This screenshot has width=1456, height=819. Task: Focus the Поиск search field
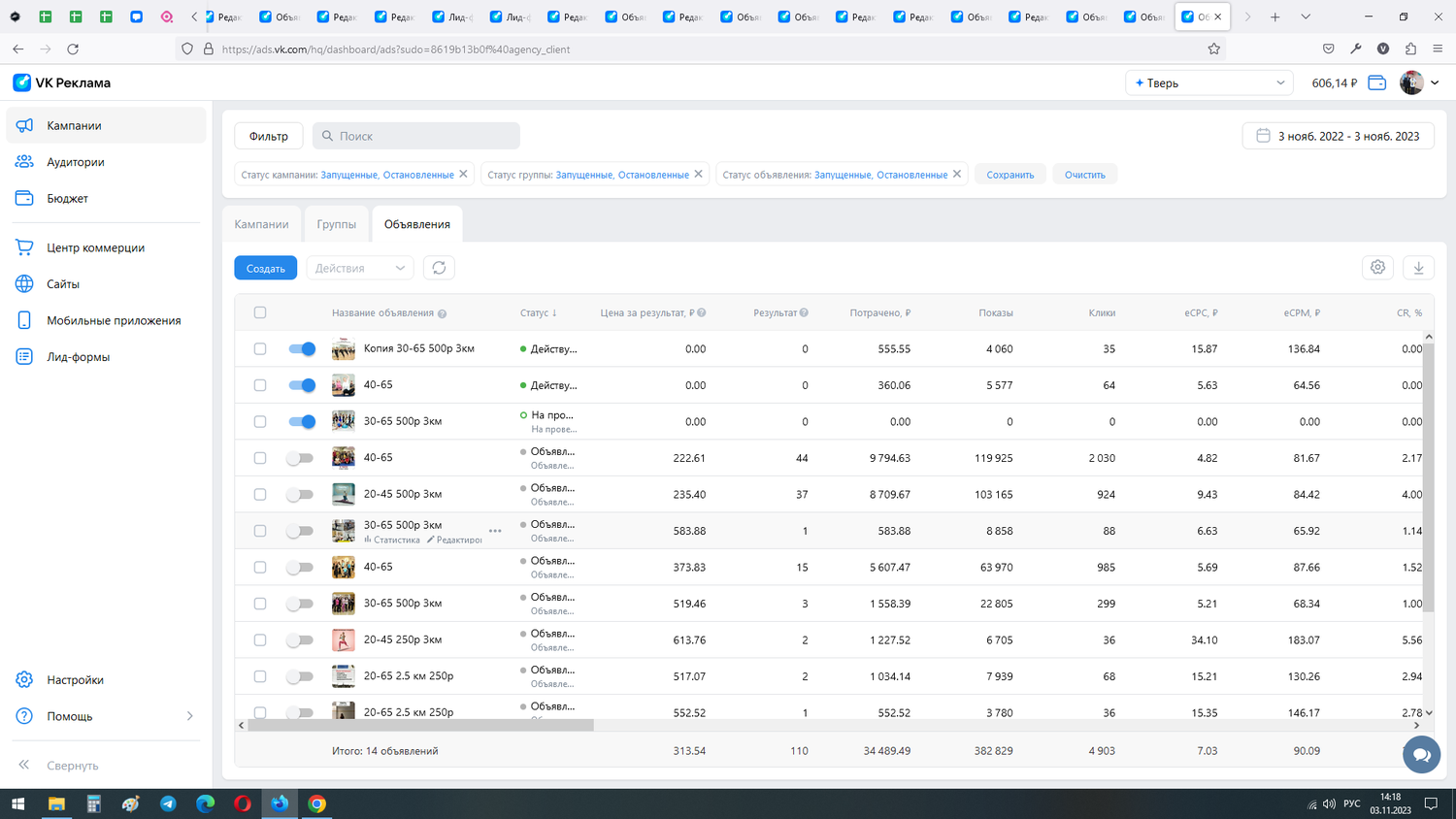tap(416, 136)
